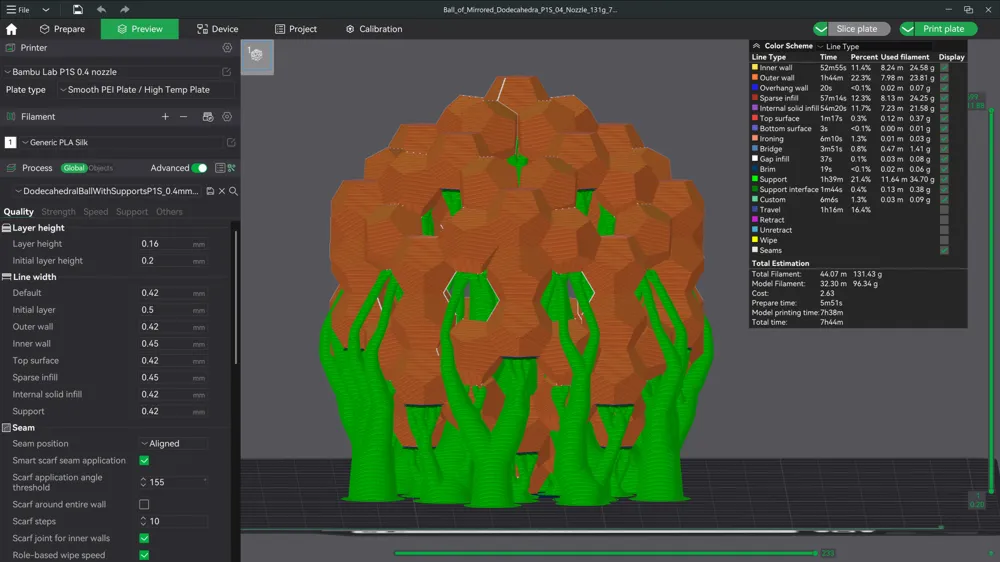Collapse the color scheme legend panel
Screen dimensions: 1000x562
click(756, 46)
